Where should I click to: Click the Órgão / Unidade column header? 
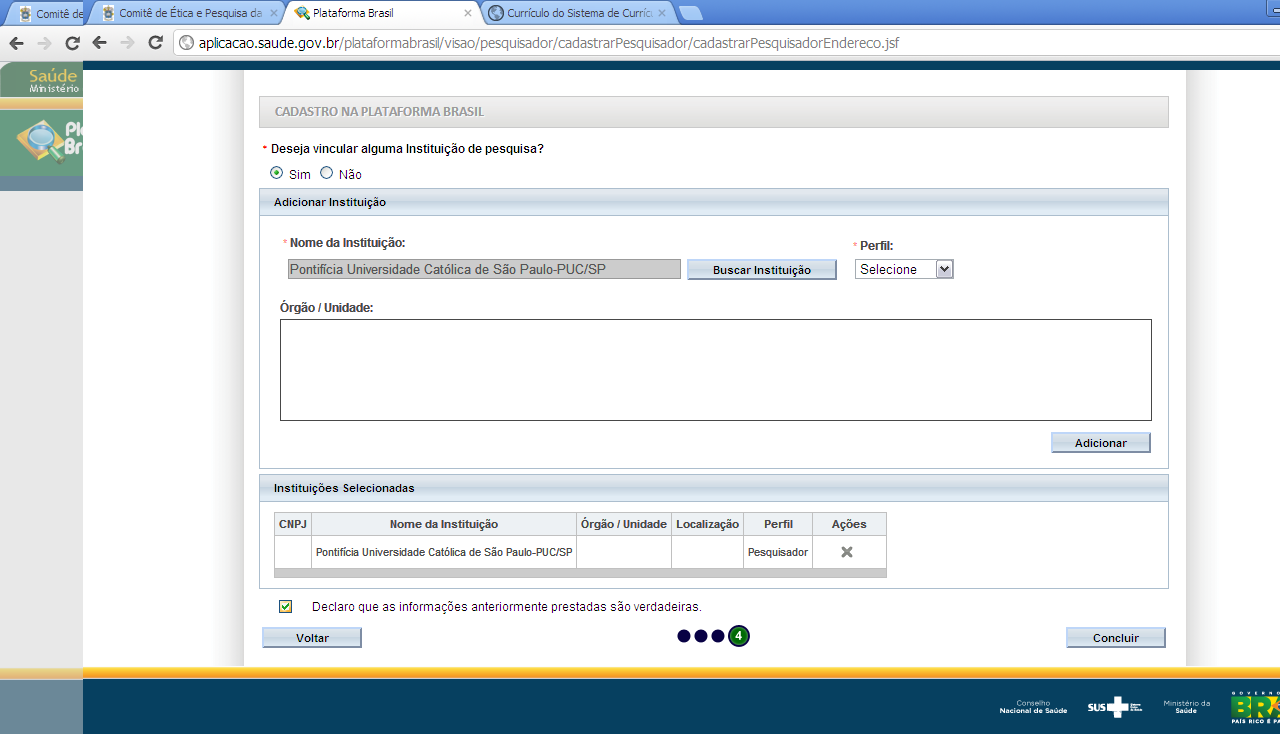(x=624, y=524)
